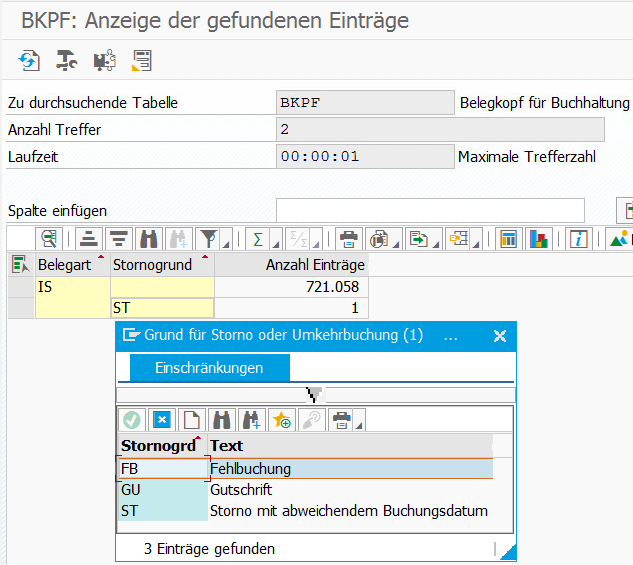Cancel the popup with the blue X icon

161,419
